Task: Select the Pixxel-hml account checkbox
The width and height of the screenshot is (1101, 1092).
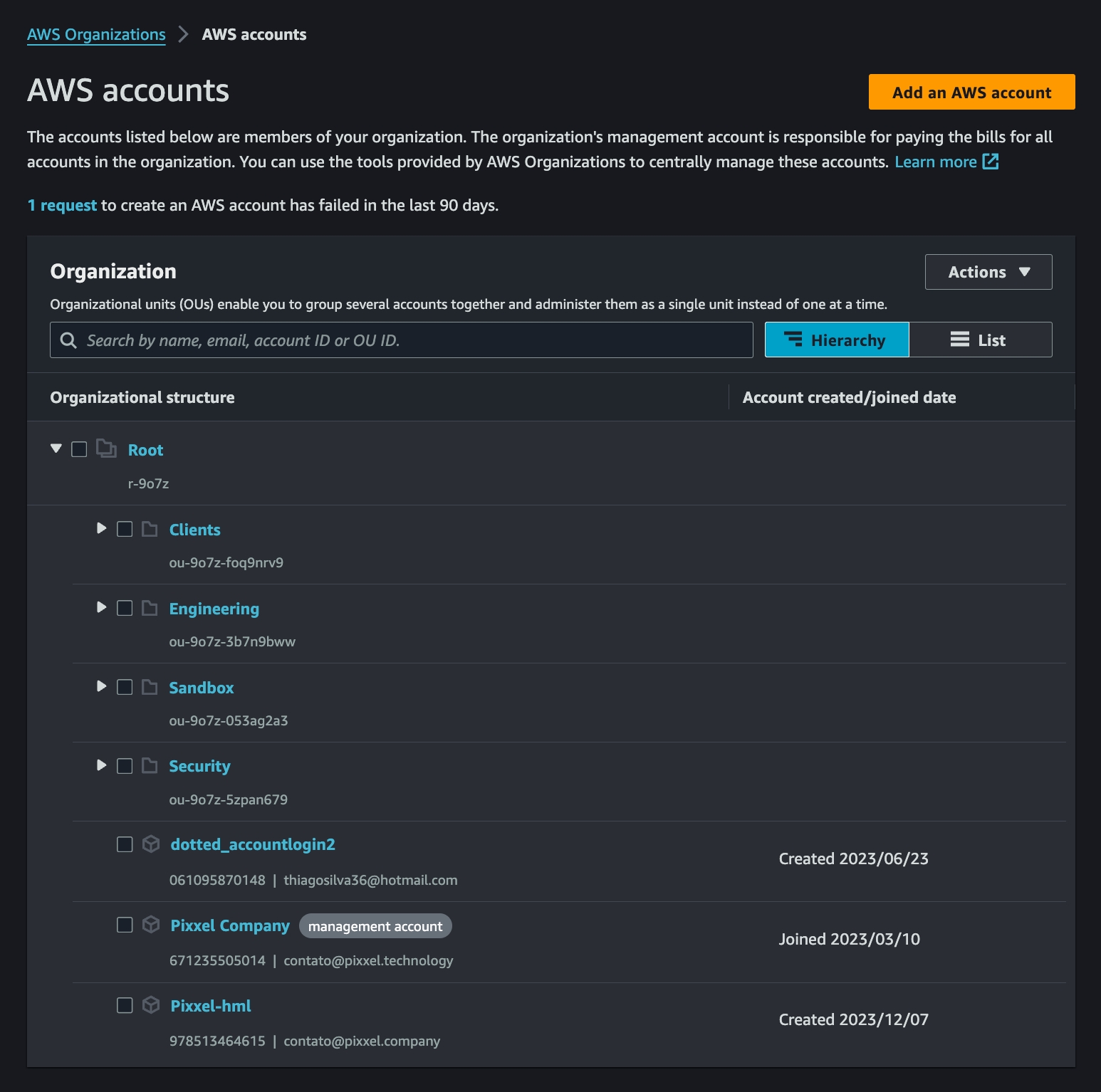Action: coord(125,1005)
